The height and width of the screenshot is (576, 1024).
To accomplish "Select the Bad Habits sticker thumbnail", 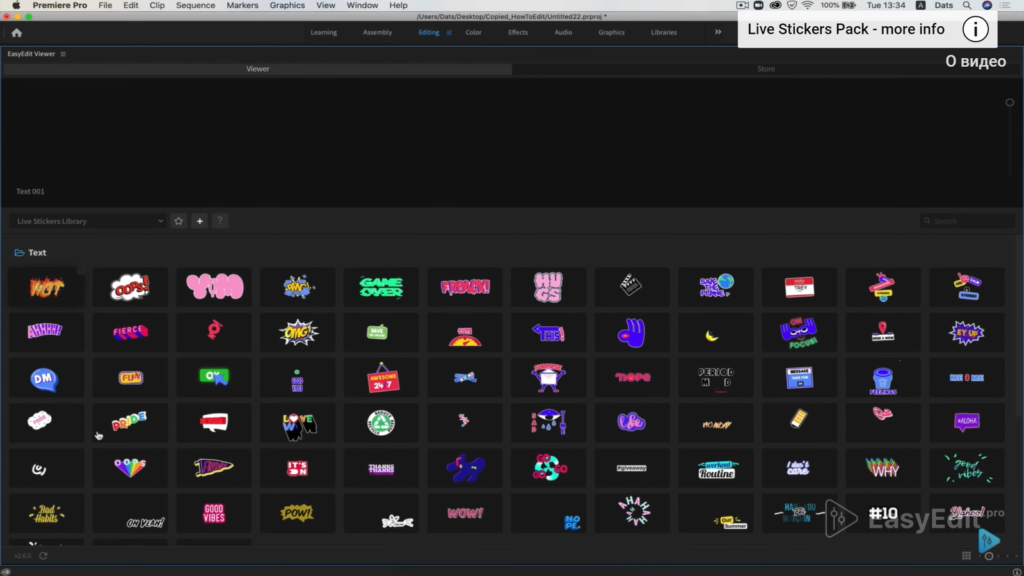I will tap(46, 513).
